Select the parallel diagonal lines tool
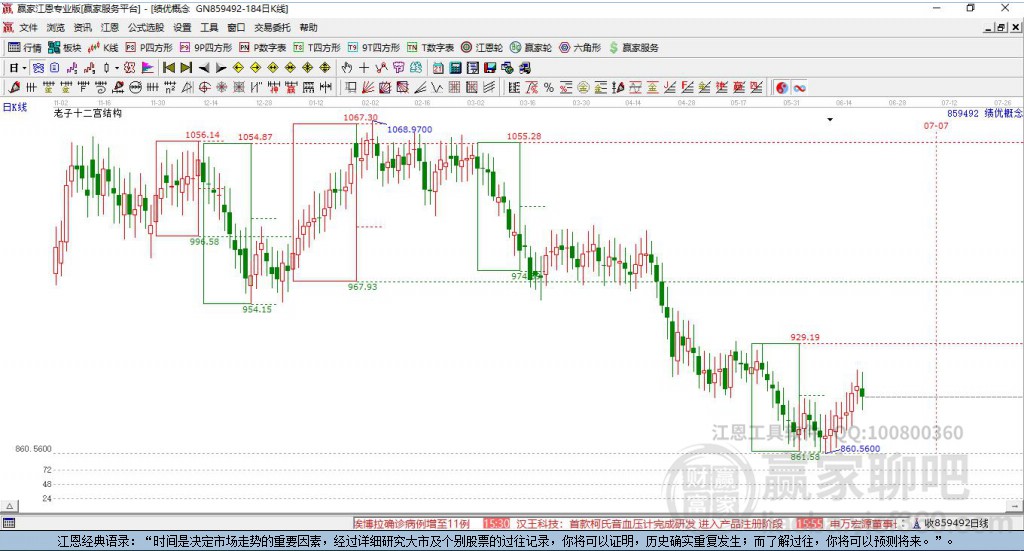Screen dimensions: 1024x551 pyautogui.click(x=488, y=87)
